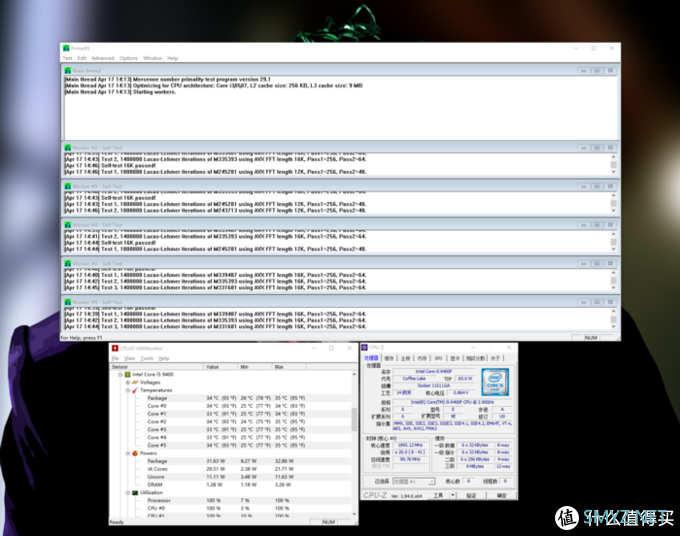
Task: Click the scroll-up arrow in Worker #4 window
Action: click(x=613, y=234)
